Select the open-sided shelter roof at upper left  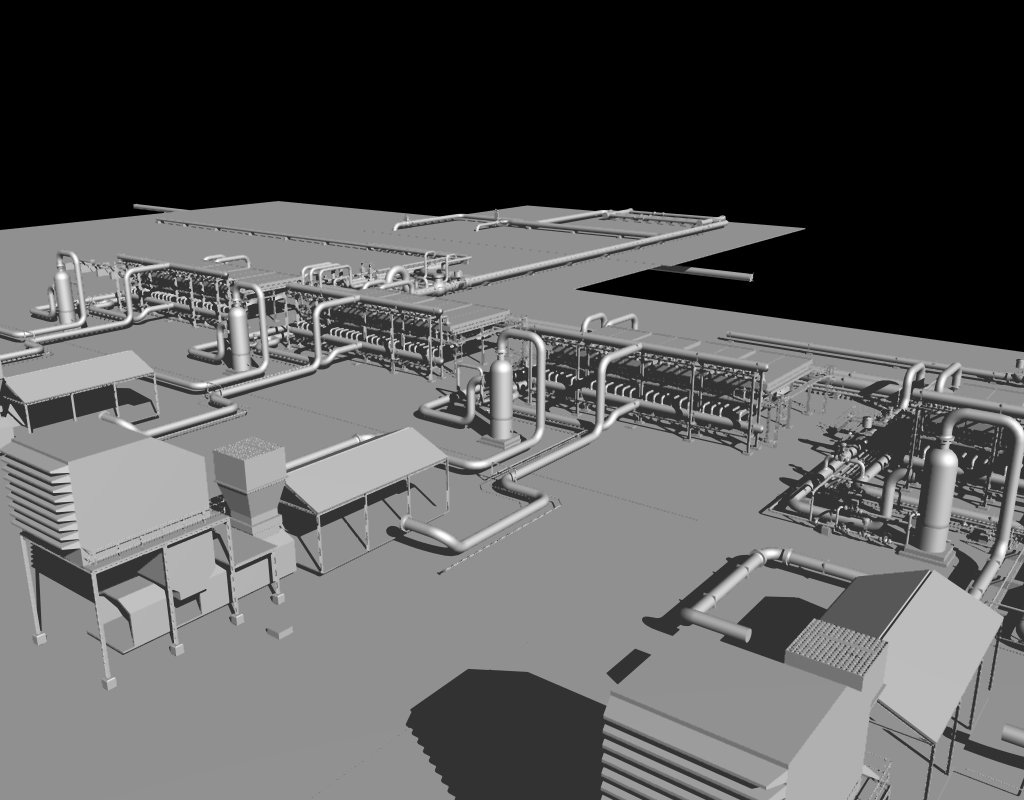[x=80, y=373]
